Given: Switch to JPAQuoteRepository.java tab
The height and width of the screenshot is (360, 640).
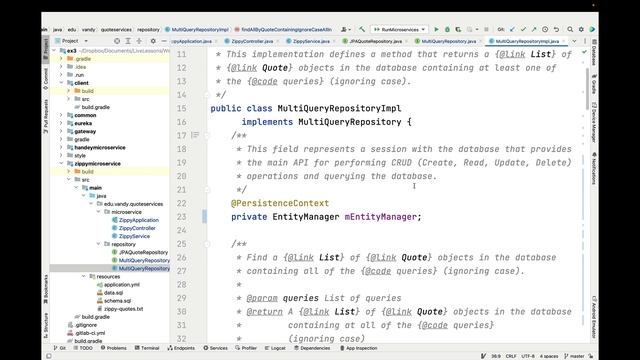Looking at the screenshot, I should [x=375, y=41].
